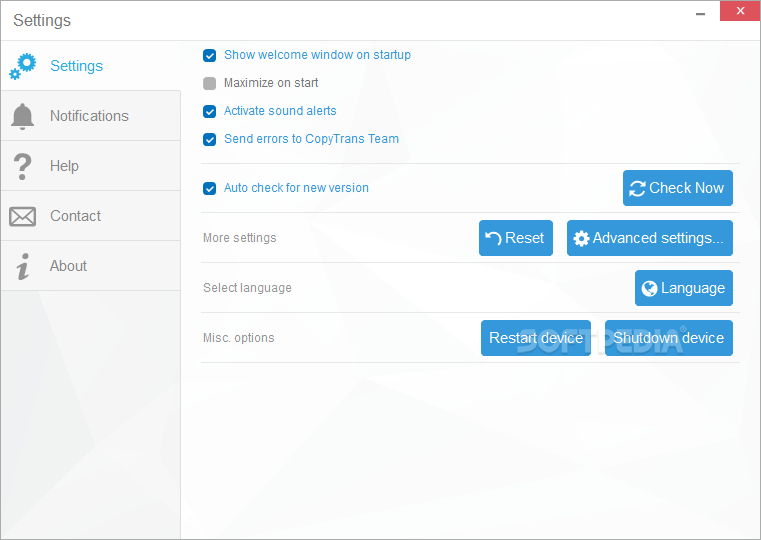Minimize the Settings window
Viewport: 761px width, 540px height.
tap(699, 13)
